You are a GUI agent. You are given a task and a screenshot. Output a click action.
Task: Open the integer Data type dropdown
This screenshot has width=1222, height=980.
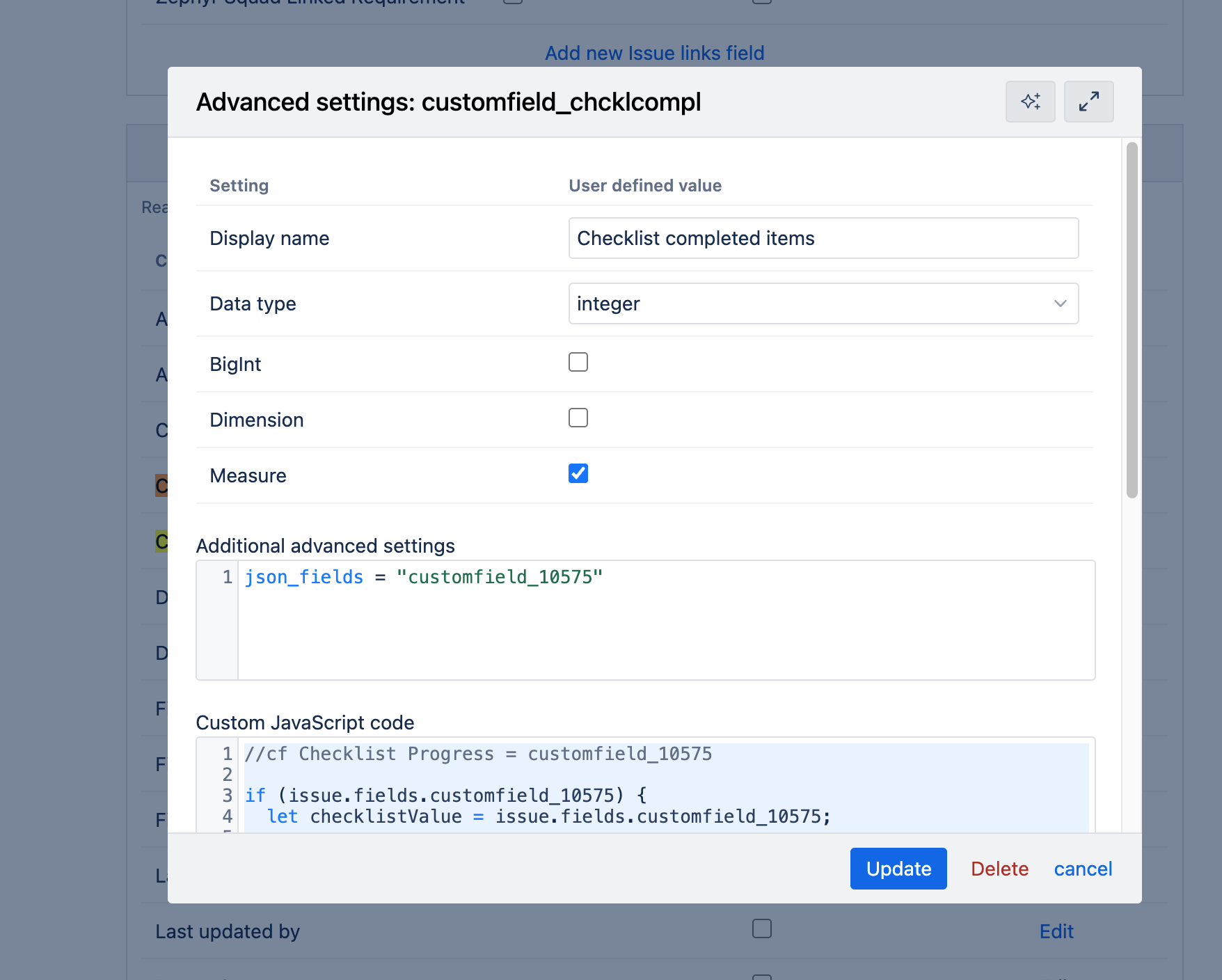[x=823, y=303]
